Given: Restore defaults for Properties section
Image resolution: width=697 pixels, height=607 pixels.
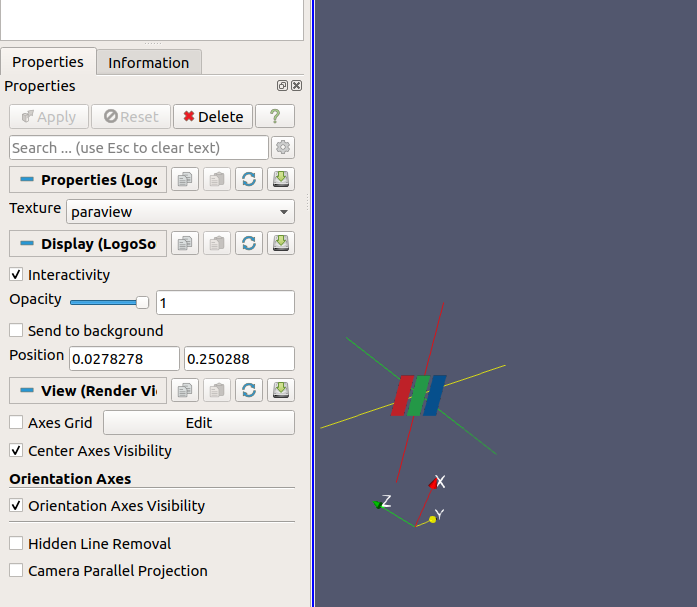Looking at the screenshot, I should point(249,179).
